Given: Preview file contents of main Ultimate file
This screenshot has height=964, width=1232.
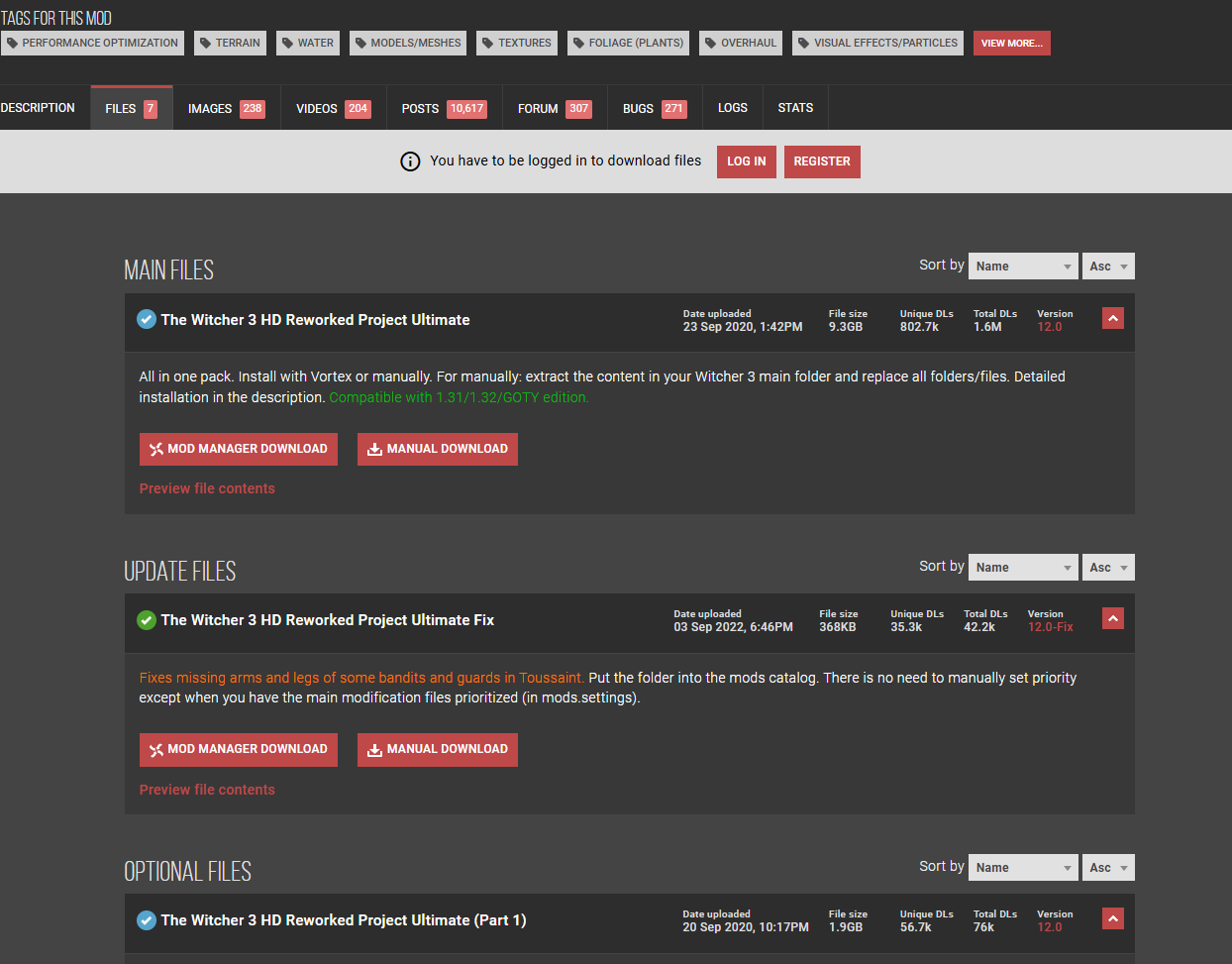Looking at the screenshot, I should coord(207,488).
